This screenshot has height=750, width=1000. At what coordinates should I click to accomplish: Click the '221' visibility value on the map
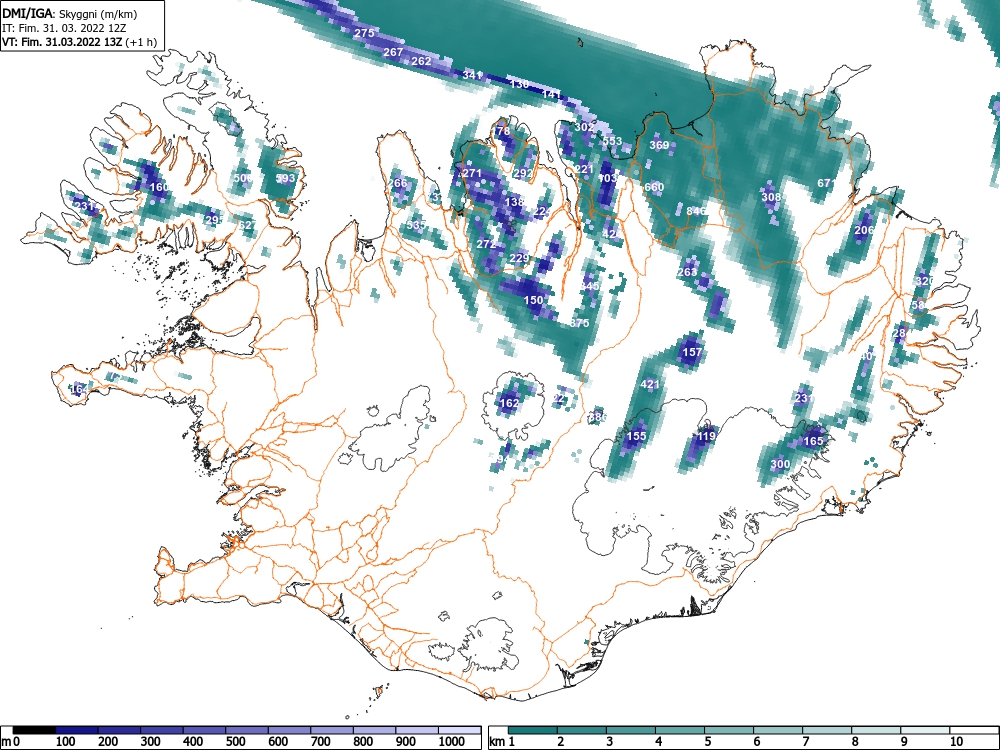[584, 169]
